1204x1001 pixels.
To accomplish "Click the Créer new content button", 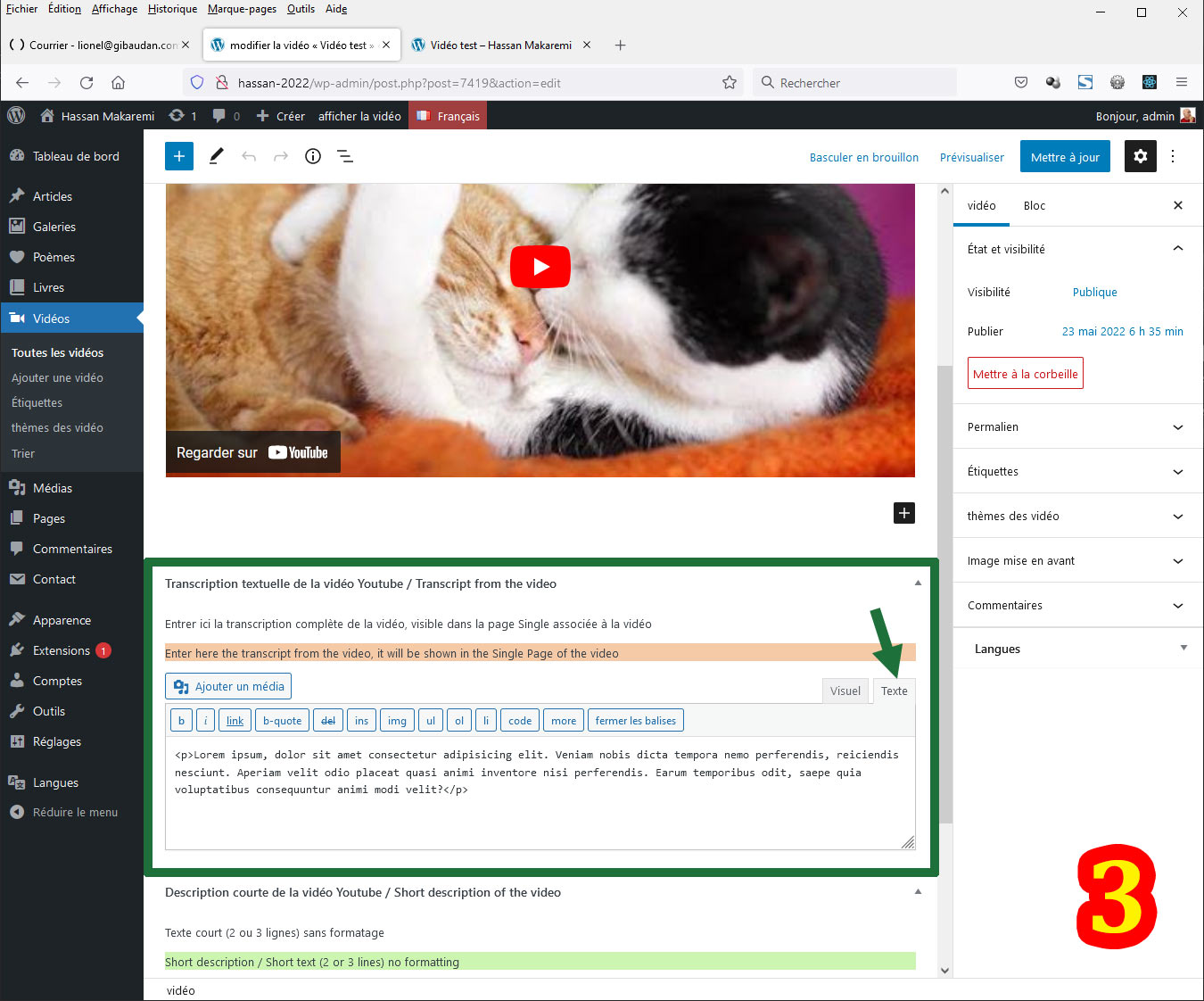I will [x=281, y=116].
